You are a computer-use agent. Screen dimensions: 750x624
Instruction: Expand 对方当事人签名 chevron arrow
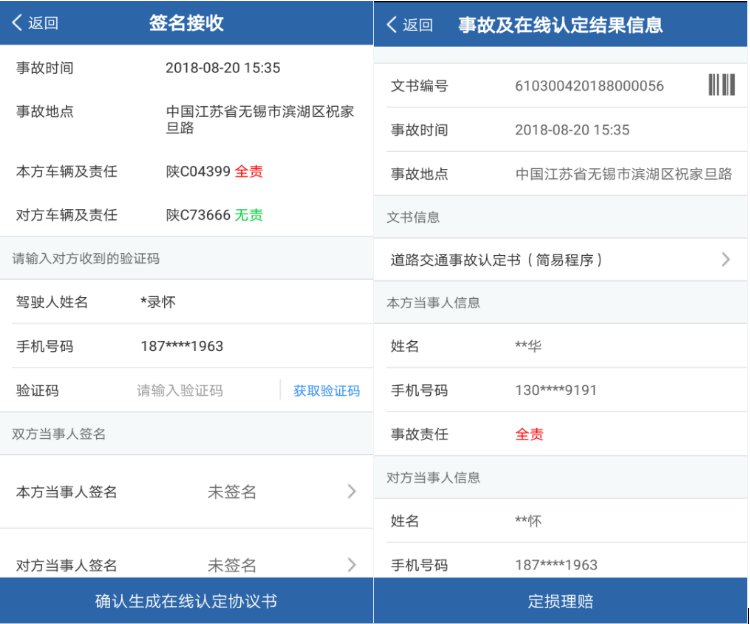tap(351, 565)
